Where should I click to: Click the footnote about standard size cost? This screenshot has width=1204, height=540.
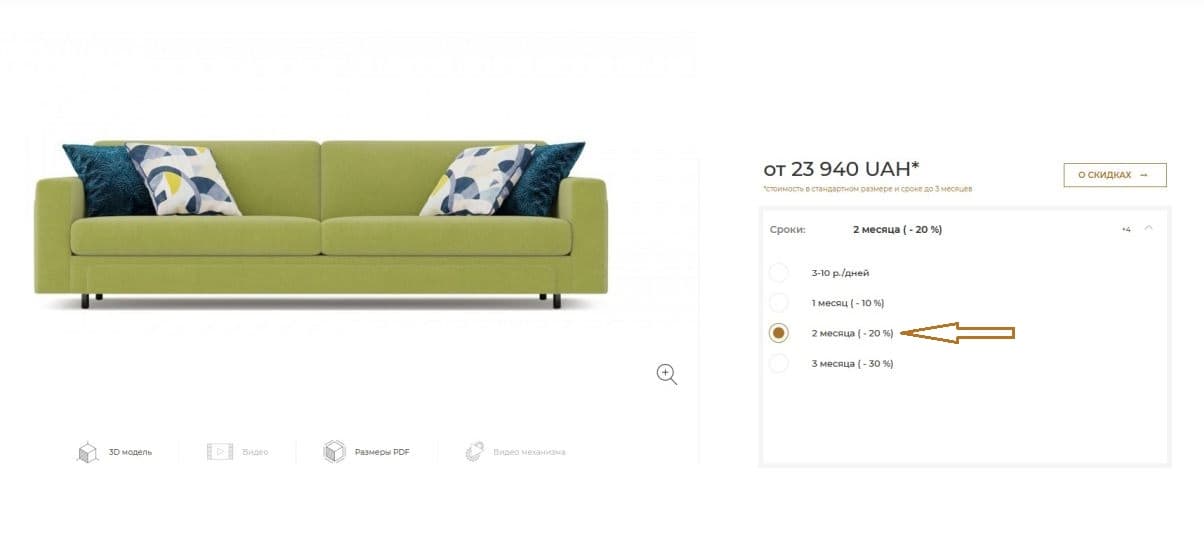click(867, 188)
